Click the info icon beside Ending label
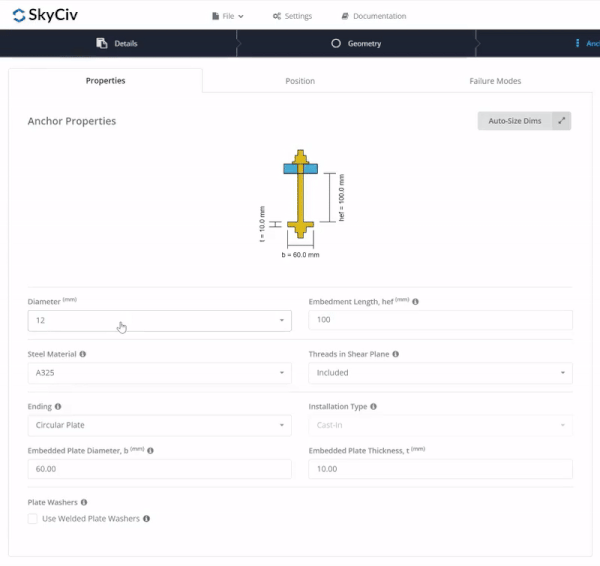The width and height of the screenshot is (600, 566). click(x=58, y=407)
